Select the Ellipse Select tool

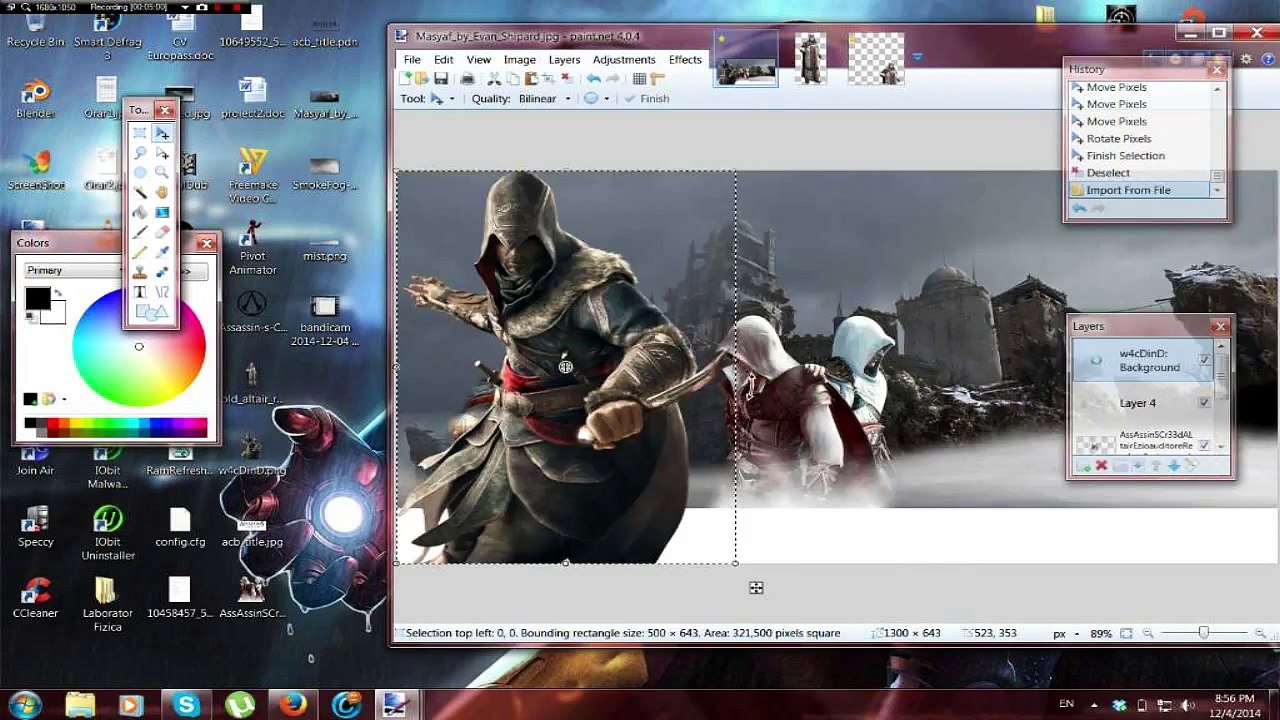point(140,173)
